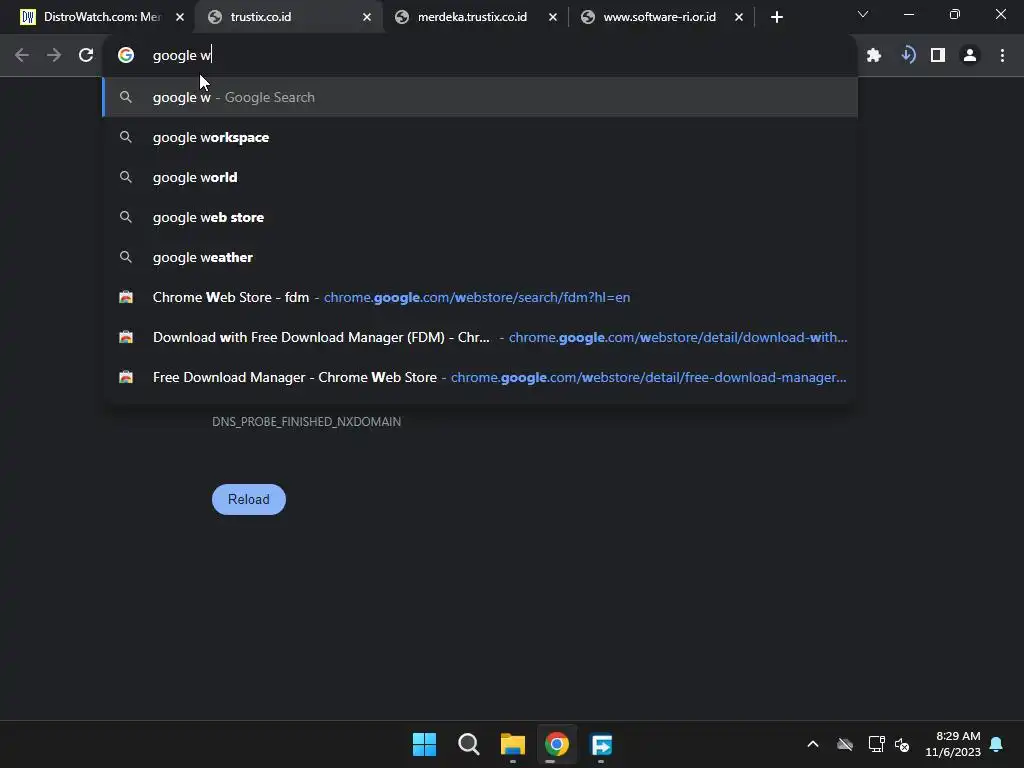The width and height of the screenshot is (1024, 768).
Task: Close the www.software-ri.or.id tab
Action: 739,17
